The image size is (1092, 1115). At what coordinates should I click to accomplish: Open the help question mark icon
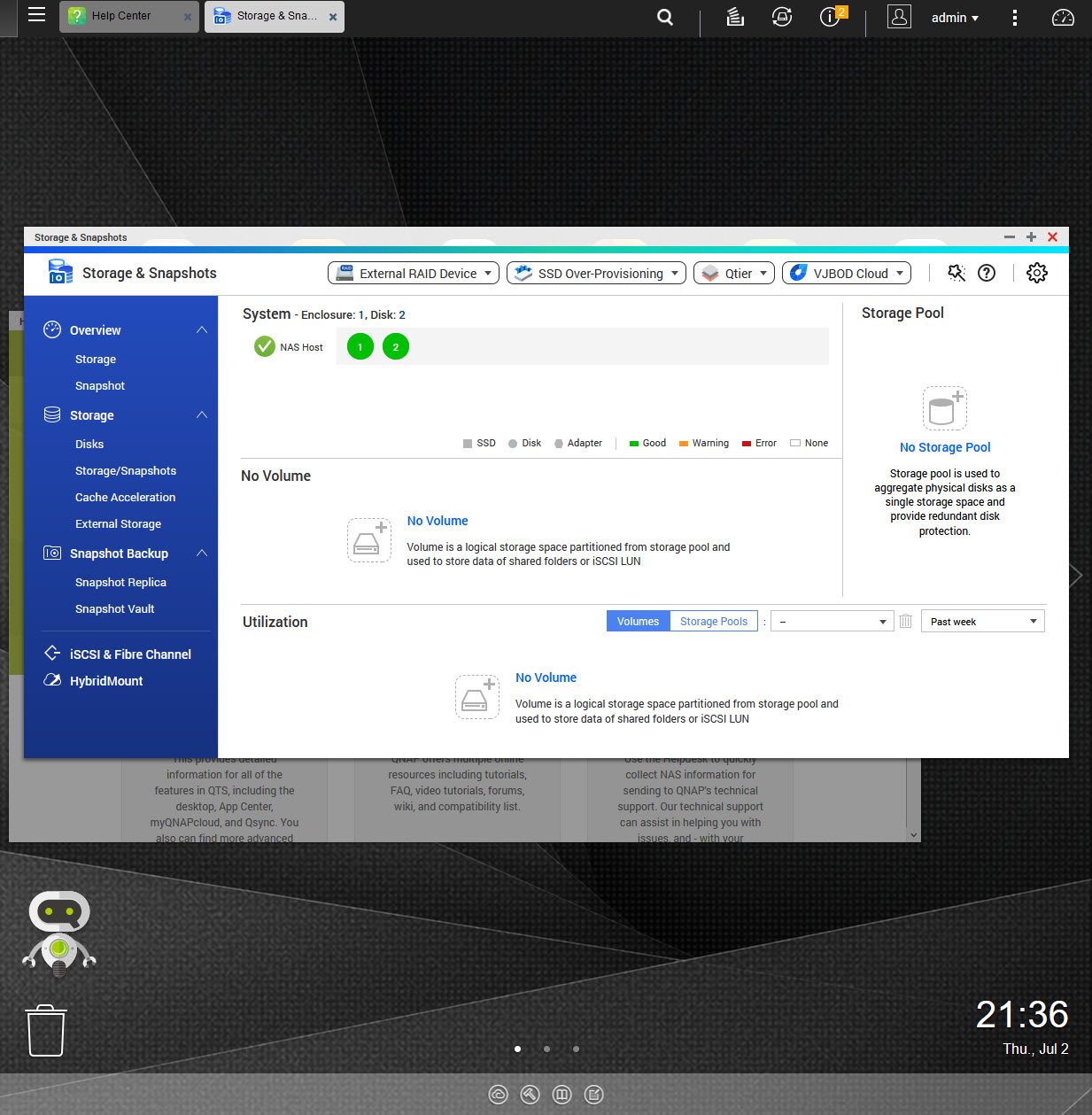(987, 273)
